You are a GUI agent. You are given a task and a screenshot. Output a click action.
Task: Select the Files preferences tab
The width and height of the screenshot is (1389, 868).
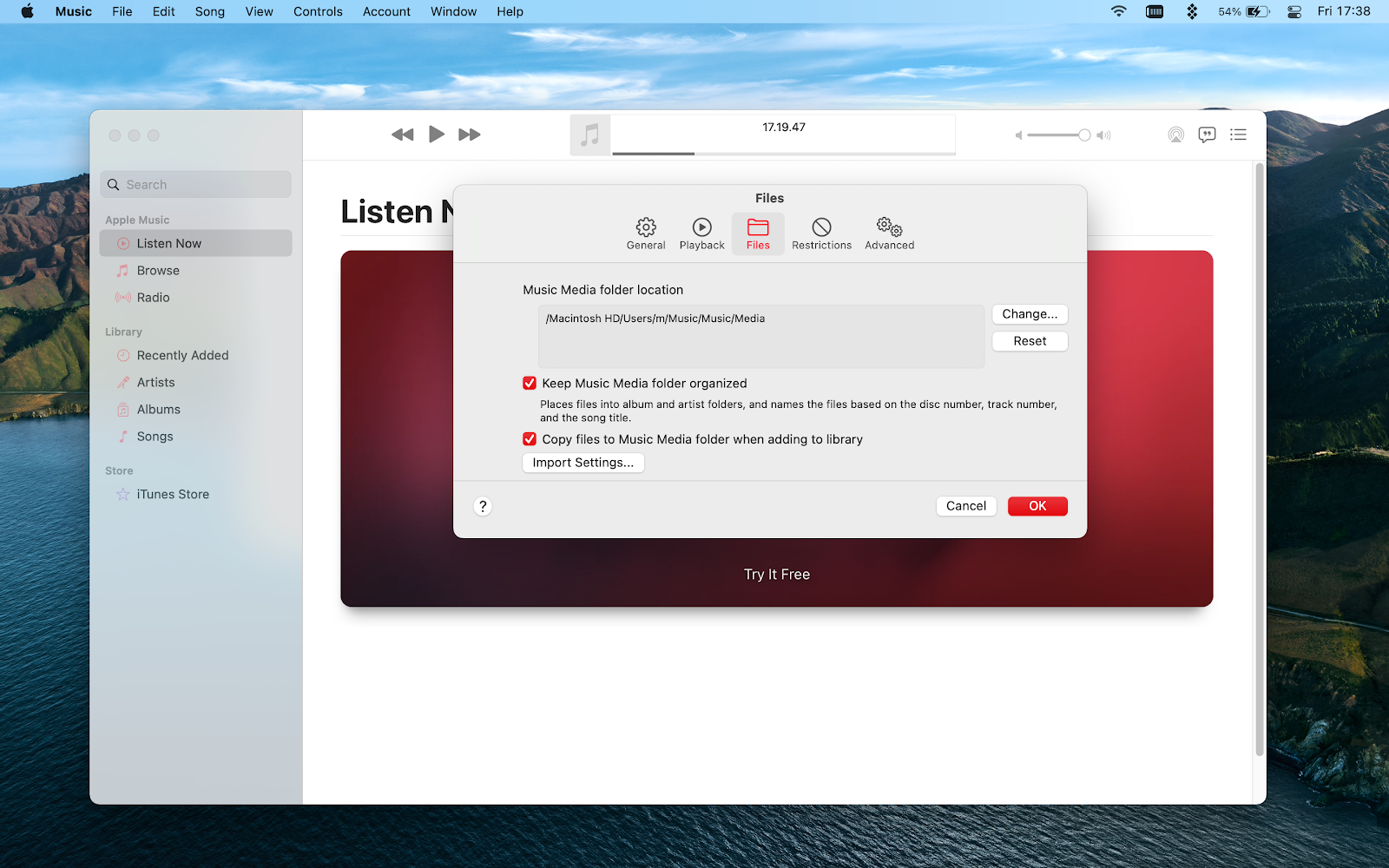[758, 233]
